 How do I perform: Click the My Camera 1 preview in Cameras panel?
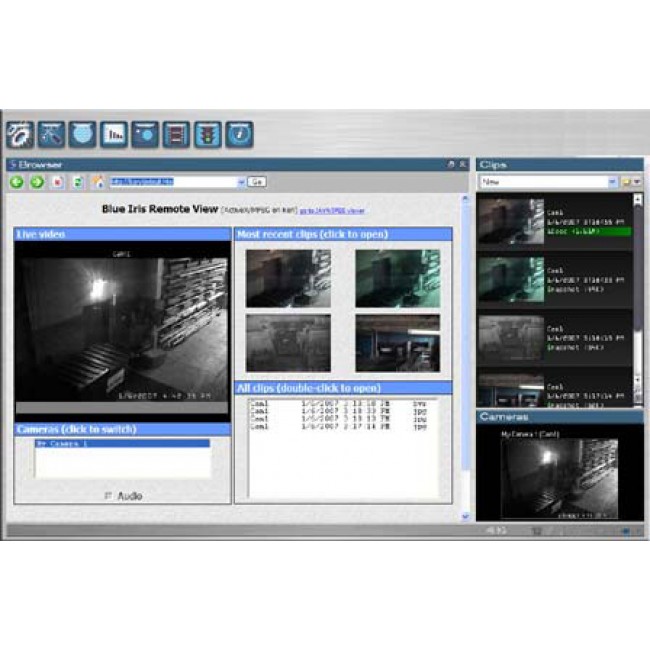tap(559, 479)
